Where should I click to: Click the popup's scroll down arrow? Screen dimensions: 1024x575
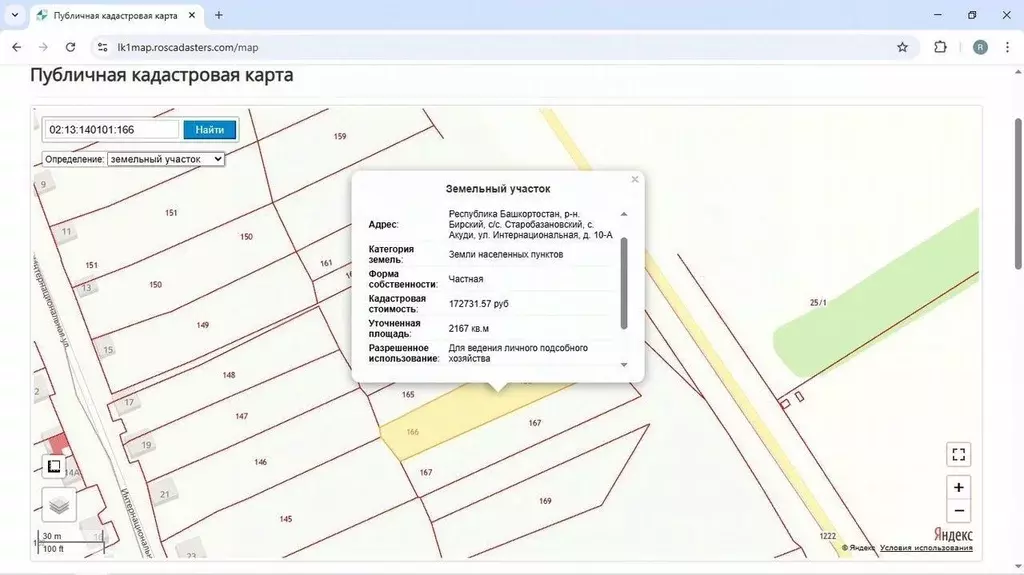pos(624,365)
